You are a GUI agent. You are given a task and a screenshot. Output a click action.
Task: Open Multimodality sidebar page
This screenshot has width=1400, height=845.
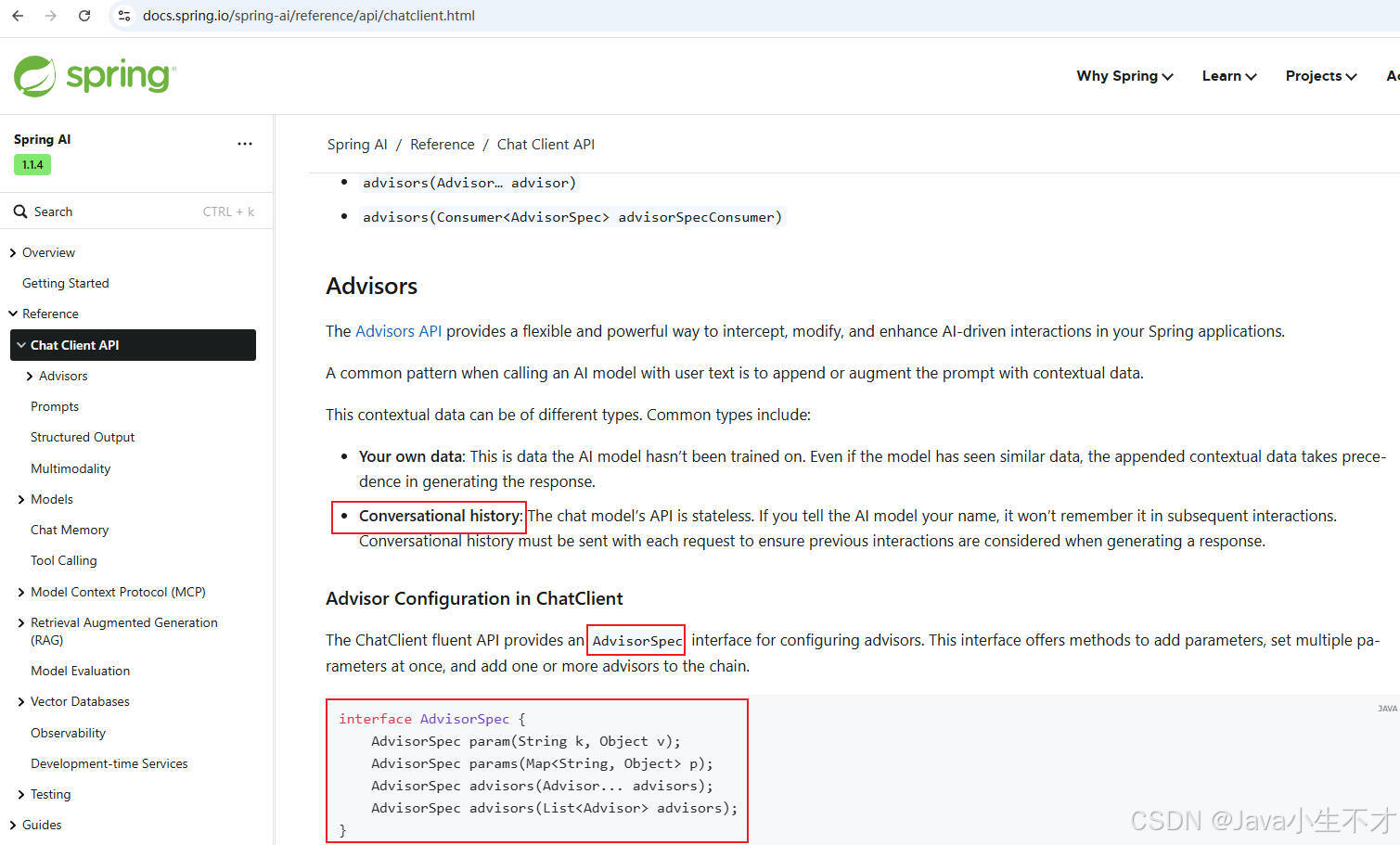(x=71, y=468)
